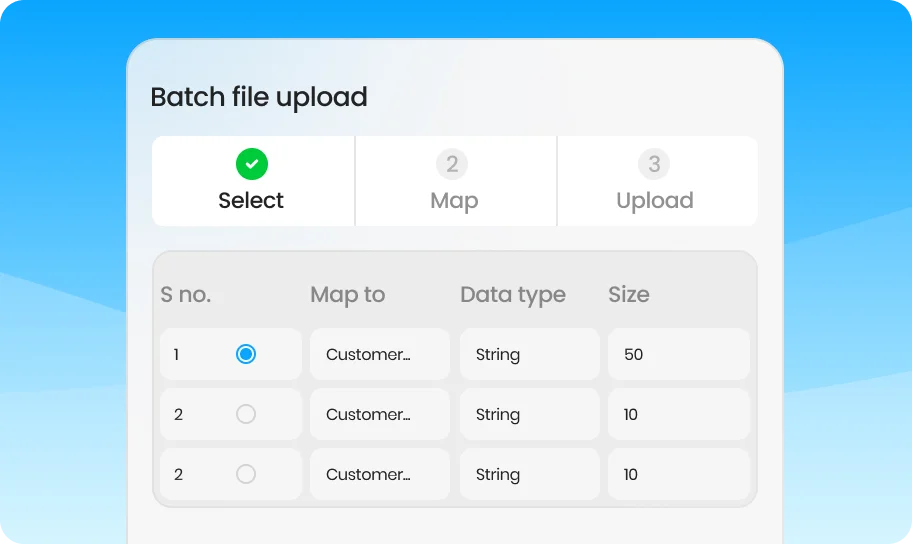The width and height of the screenshot is (912, 544).
Task: Click the S no. column header
Action: click(x=186, y=294)
